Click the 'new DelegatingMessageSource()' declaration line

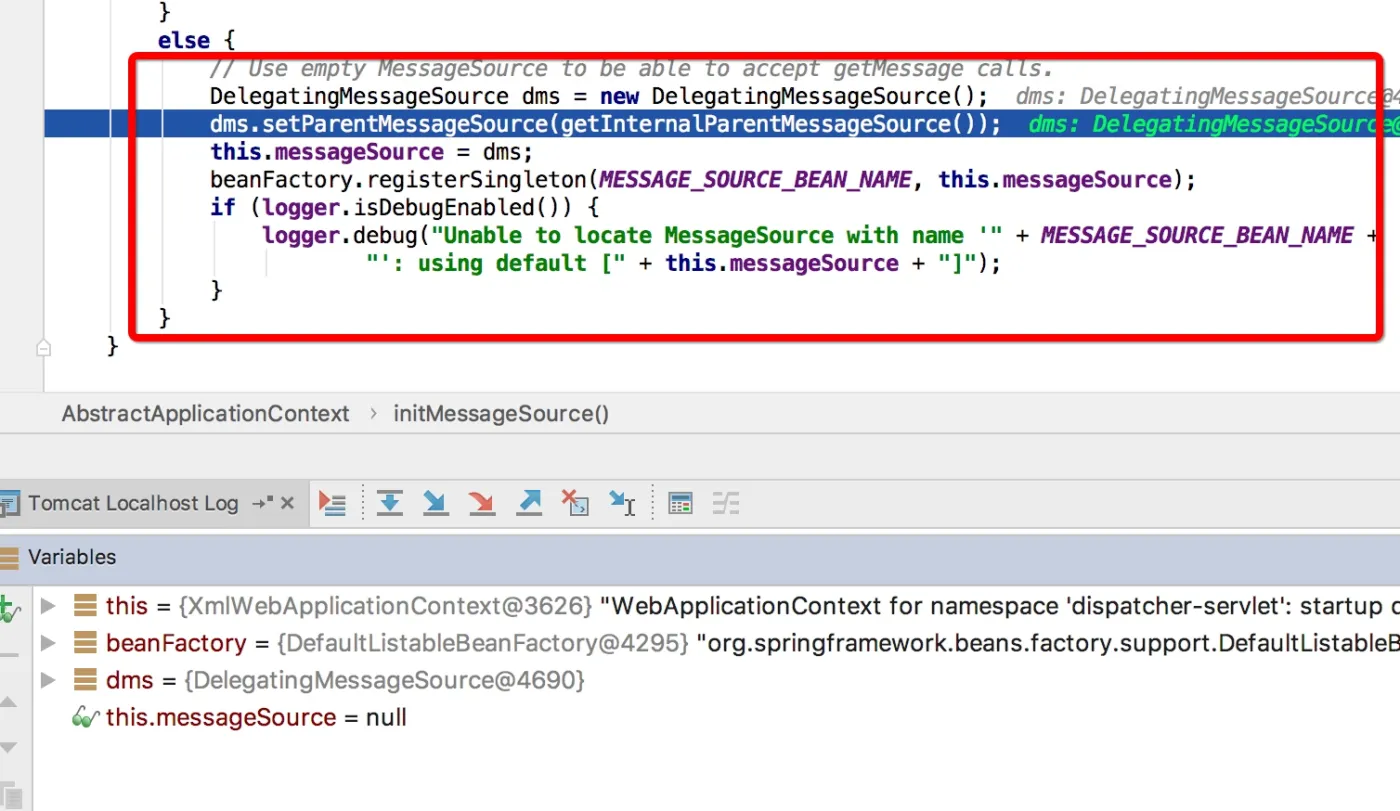pos(599,96)
